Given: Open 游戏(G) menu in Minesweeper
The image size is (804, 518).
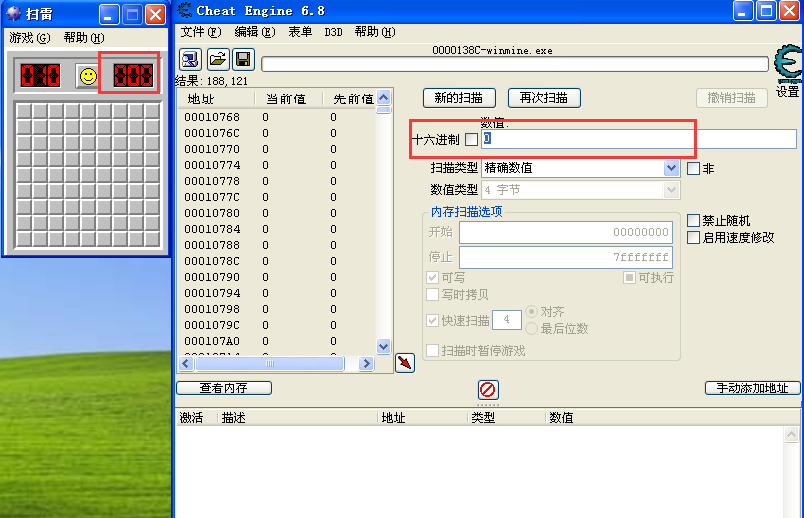Looking at the screenshot, I should coord(30,37).
